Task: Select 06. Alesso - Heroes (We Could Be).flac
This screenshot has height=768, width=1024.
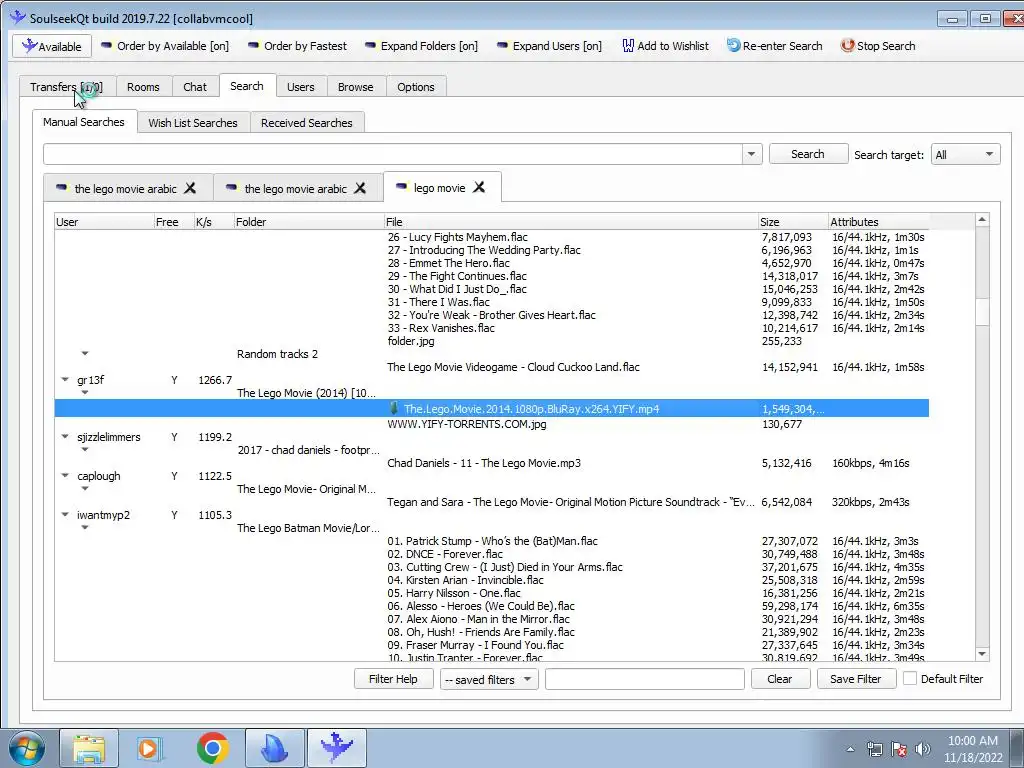Action: pyautogui.click(x=481, y=606)
